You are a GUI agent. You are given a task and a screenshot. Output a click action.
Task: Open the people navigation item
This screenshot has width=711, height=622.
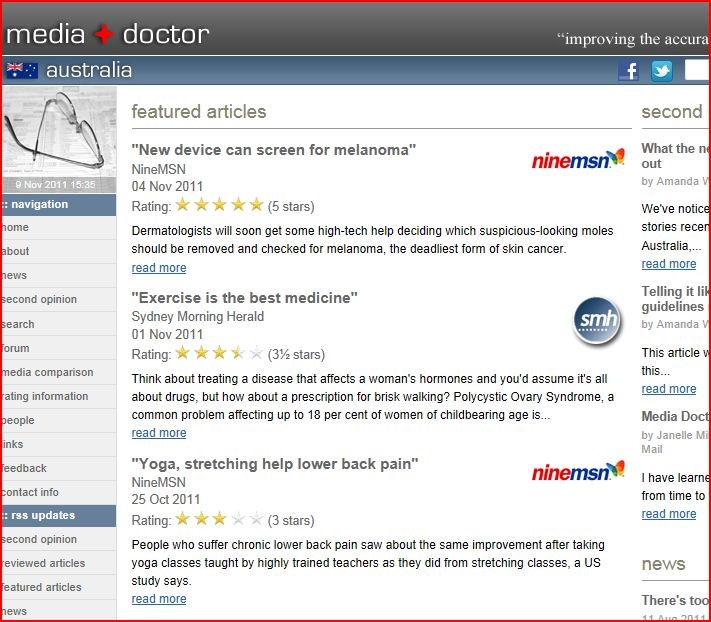pyautogui.click(x=58, y=420)
